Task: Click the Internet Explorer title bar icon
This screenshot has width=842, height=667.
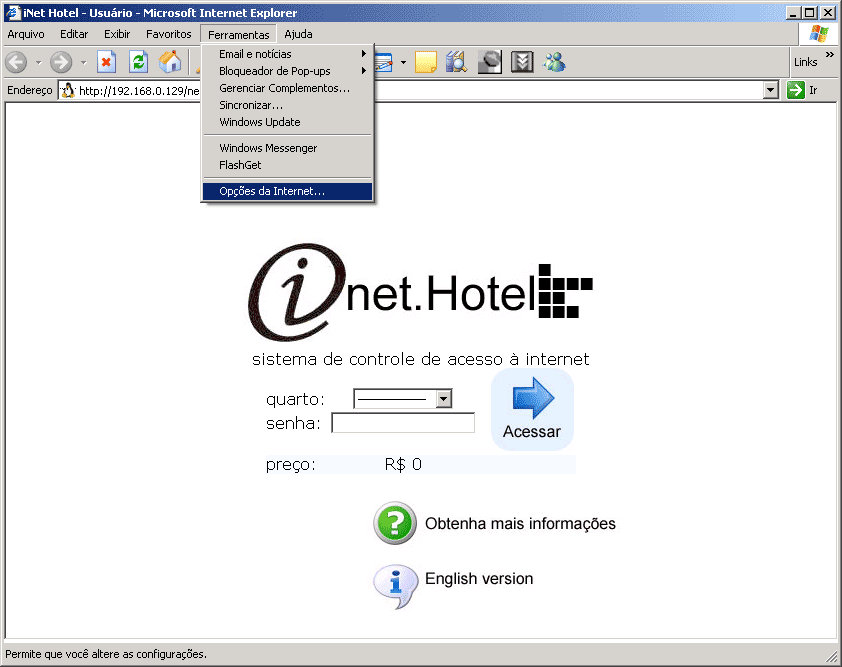Action: 13,13
